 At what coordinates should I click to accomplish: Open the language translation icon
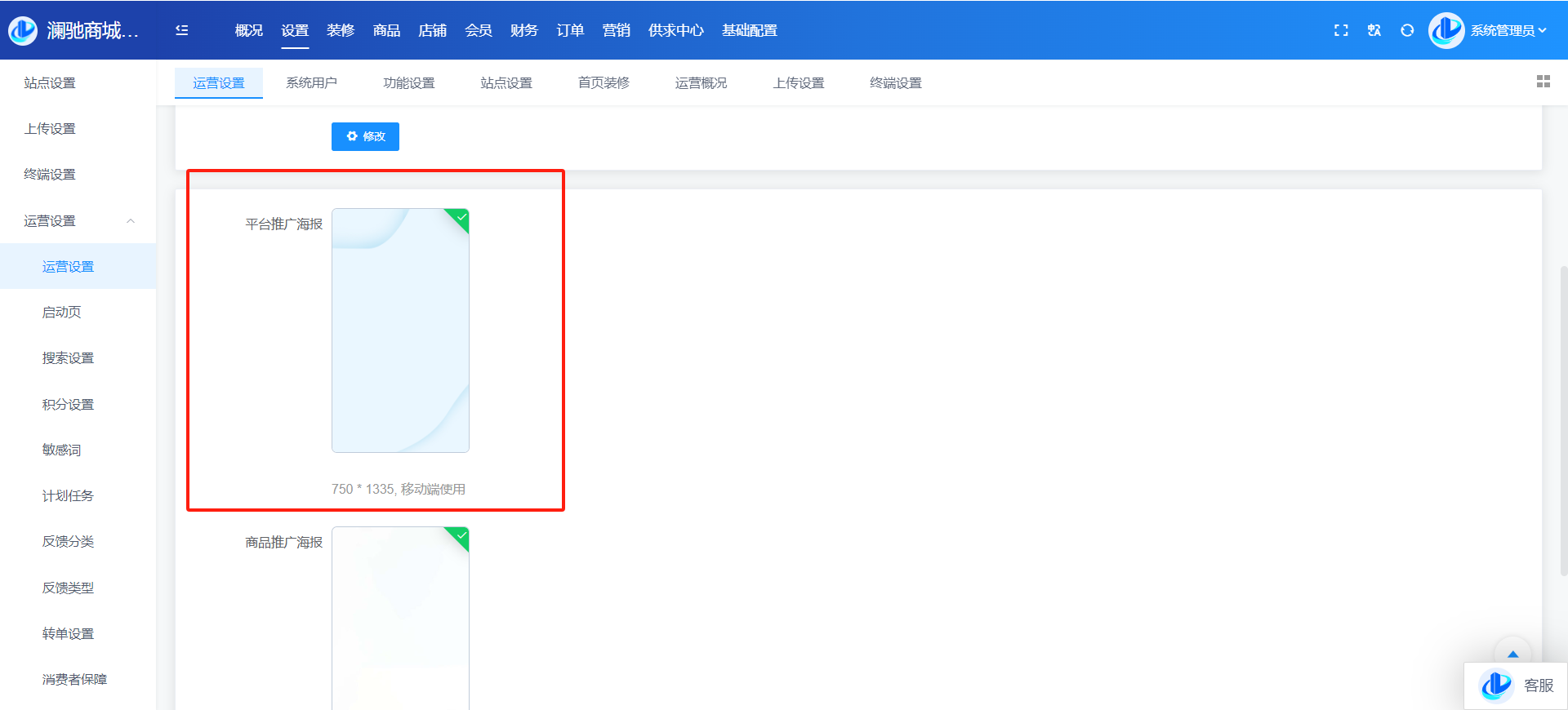1374,30
